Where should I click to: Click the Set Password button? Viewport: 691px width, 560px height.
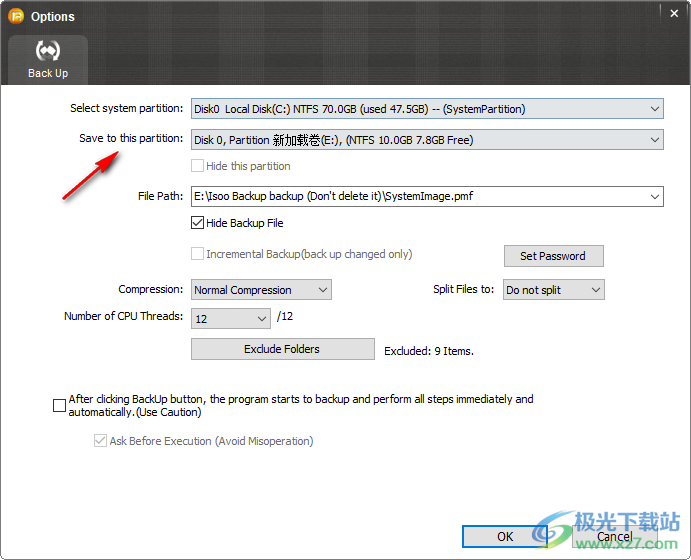click(553, 256)
